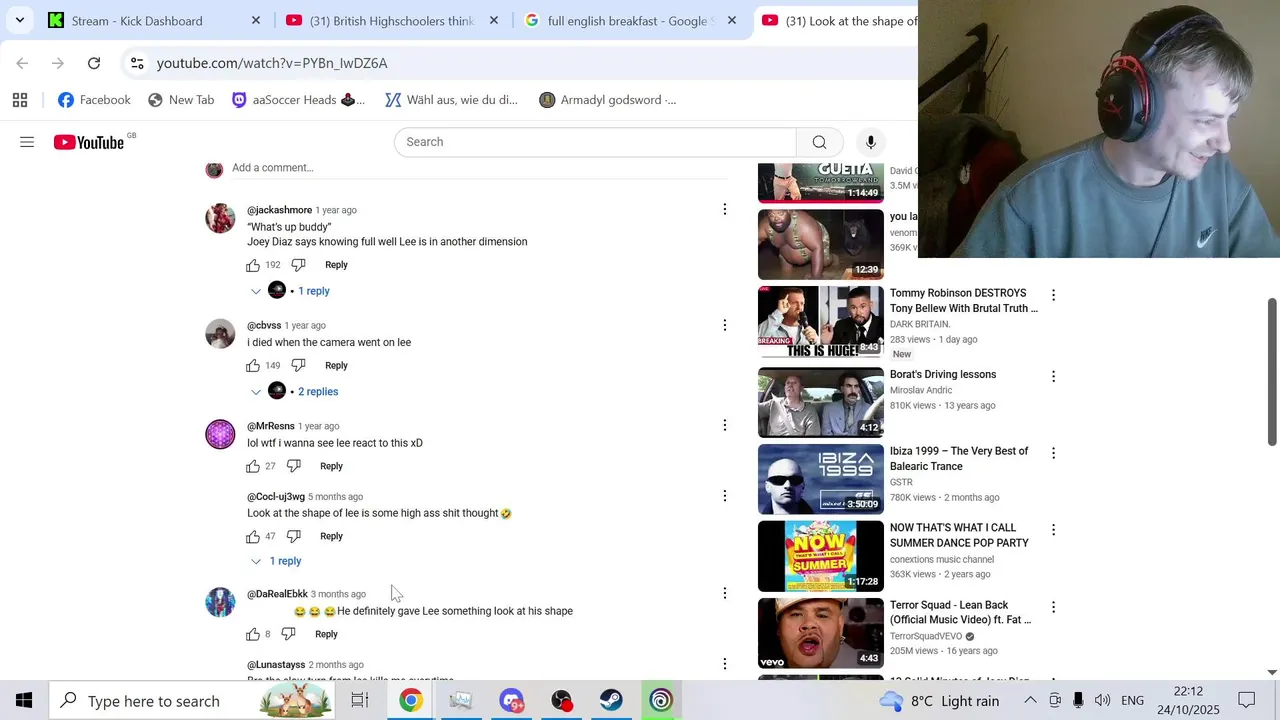
Task: Close the Kick Dashboard tab
Action: pyautogui.click(x=256, y=20)
